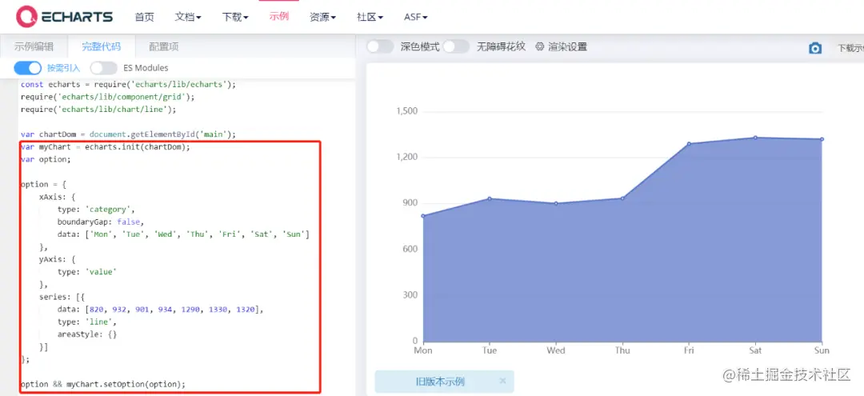Viewport: 864px width, 396px height.
Task: Open the 社区 dropdown menu
Action: coord(370,17)
